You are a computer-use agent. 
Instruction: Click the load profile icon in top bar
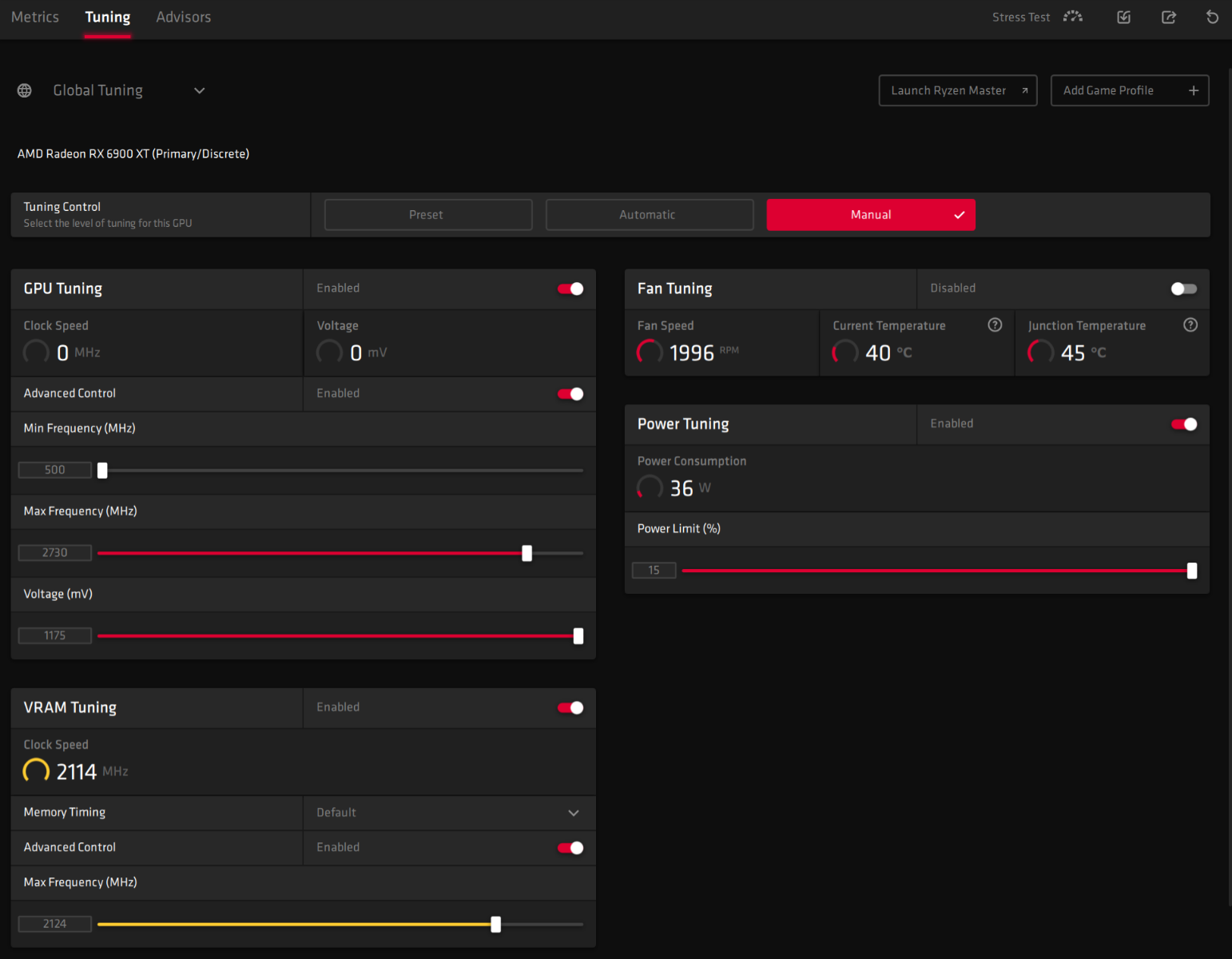(1123, 17)
